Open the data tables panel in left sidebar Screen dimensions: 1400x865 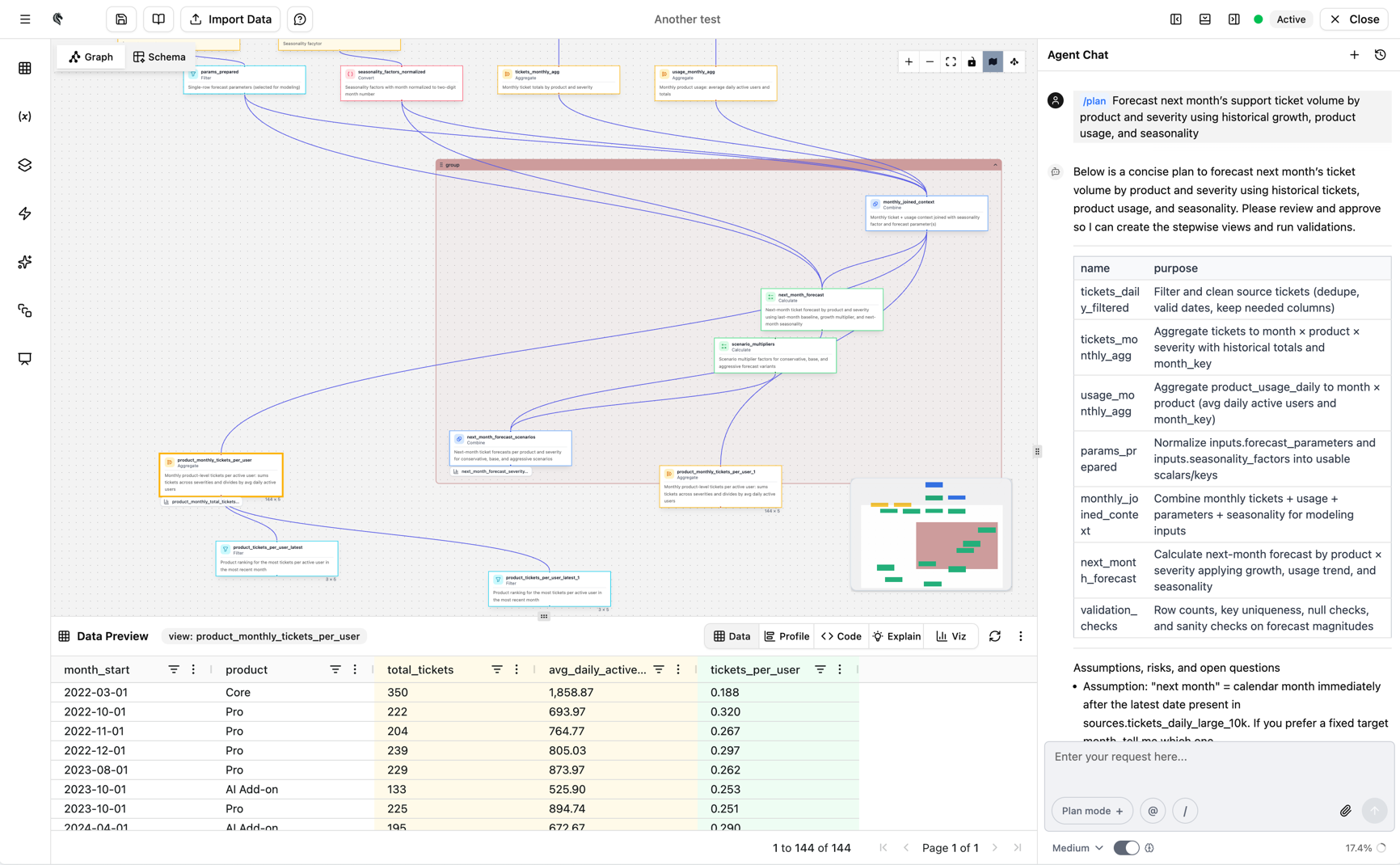tap(24, 68)
